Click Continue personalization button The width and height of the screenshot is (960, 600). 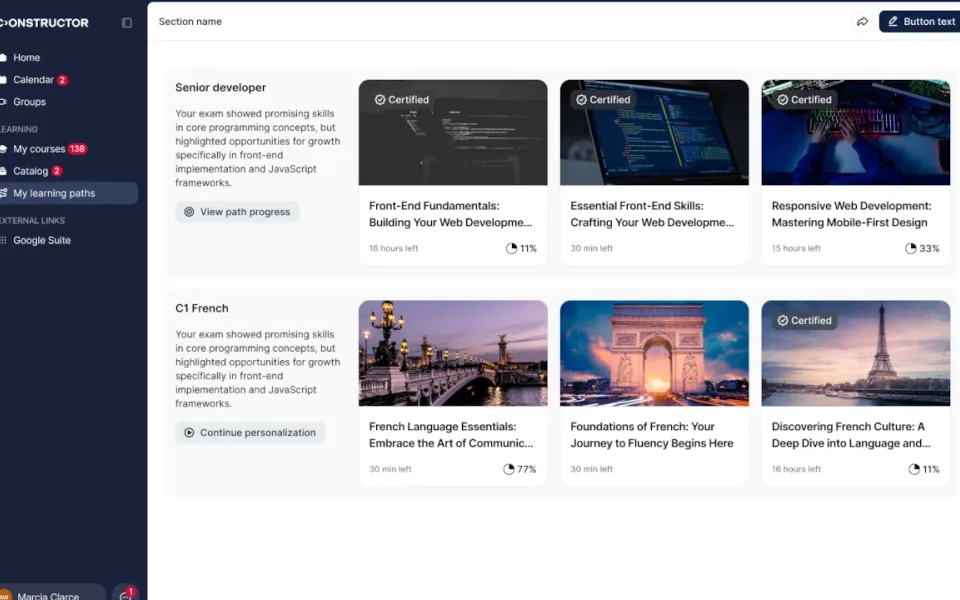[250, 432]
